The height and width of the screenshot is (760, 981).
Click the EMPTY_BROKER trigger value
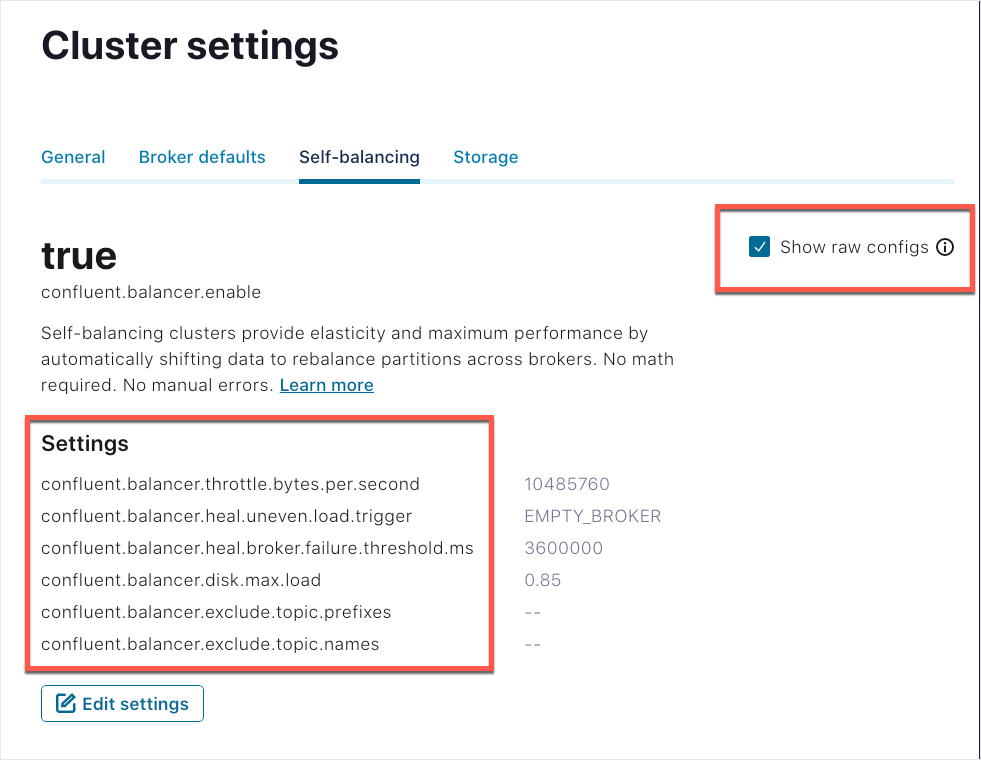coord(592,516)
